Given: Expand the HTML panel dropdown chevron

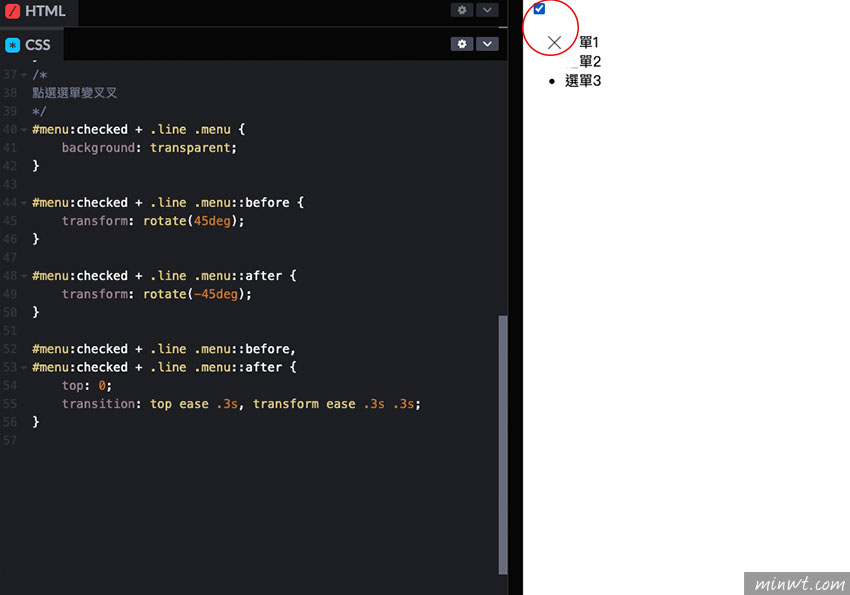Looking at the screenshot, I should tap(487, 10).
